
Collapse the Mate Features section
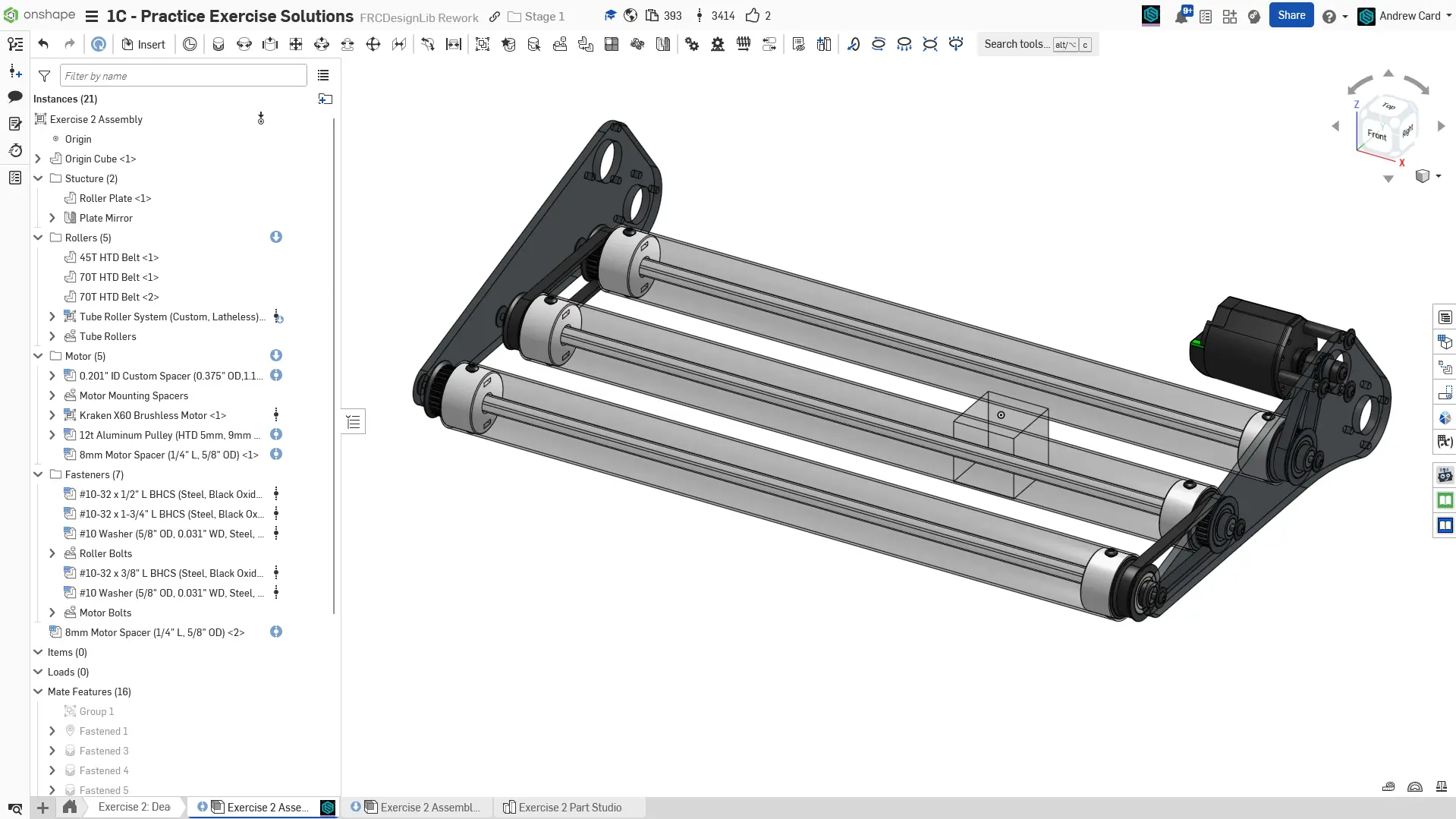point(38,691)
